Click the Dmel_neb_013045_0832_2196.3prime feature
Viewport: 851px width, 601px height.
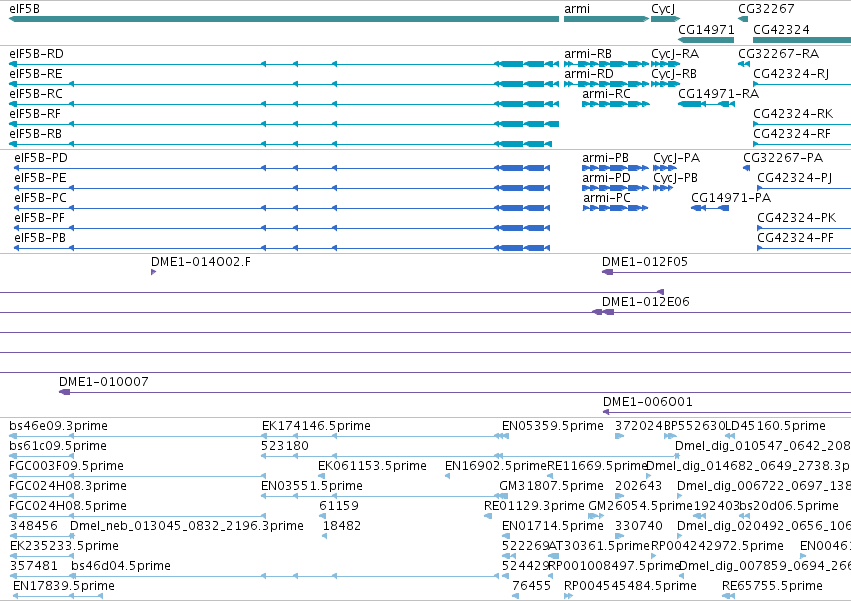pos(73,536)
